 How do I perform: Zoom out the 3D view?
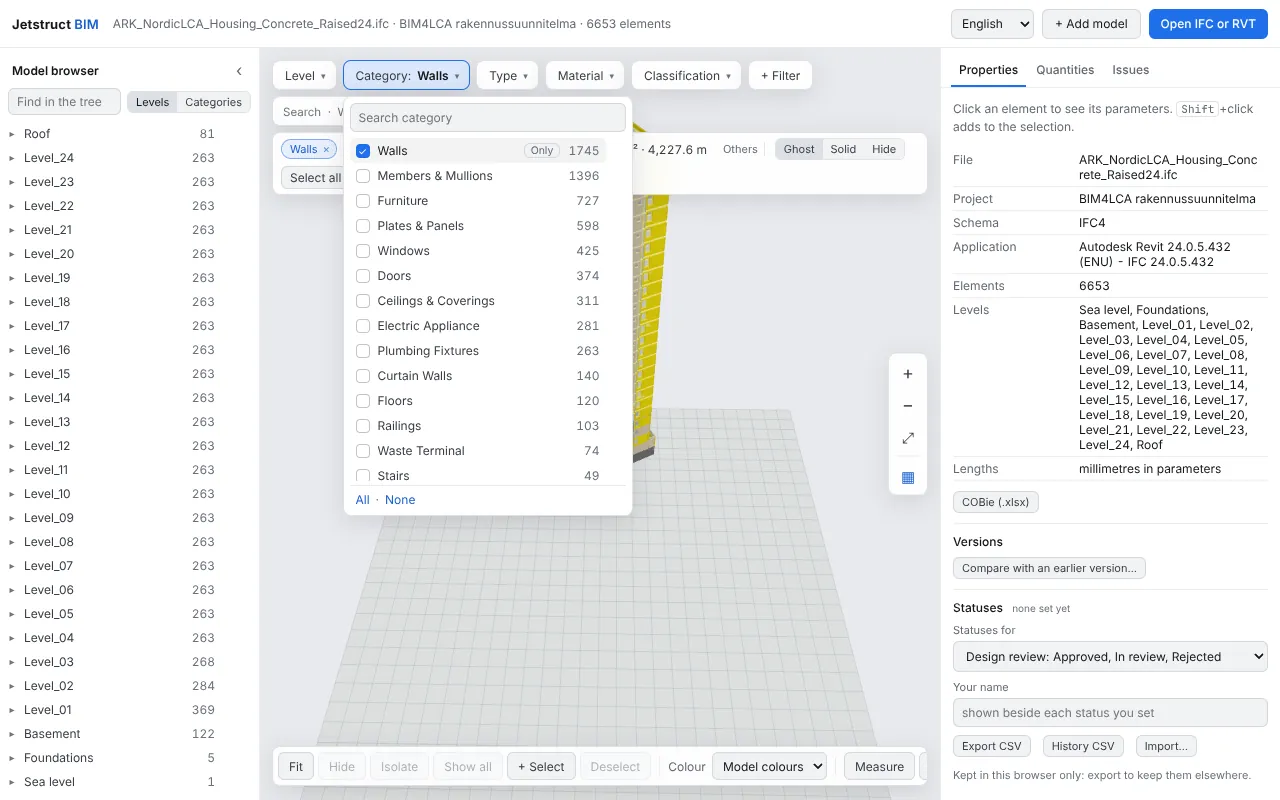click(908, 406)
